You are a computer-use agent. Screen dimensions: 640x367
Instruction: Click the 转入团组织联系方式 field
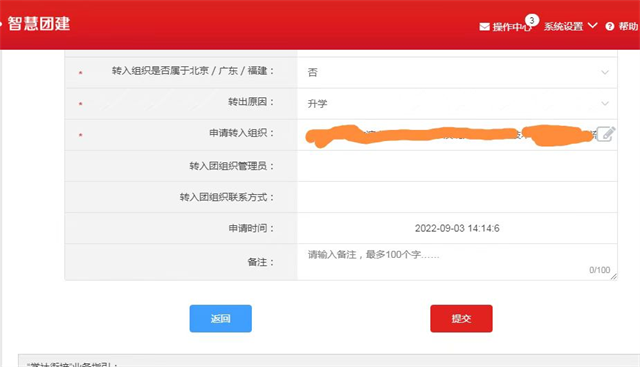(457, 197)
